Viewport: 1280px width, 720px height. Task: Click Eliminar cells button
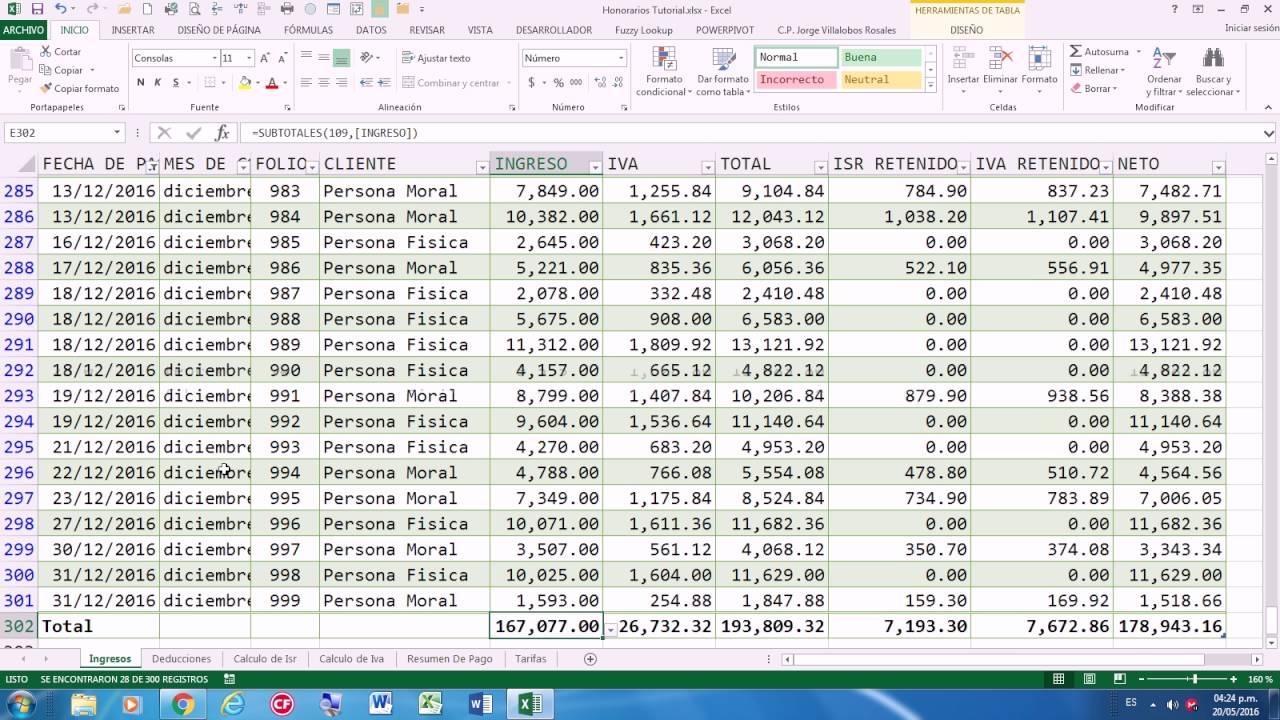pyautogui.click(x=1000, y=70)
